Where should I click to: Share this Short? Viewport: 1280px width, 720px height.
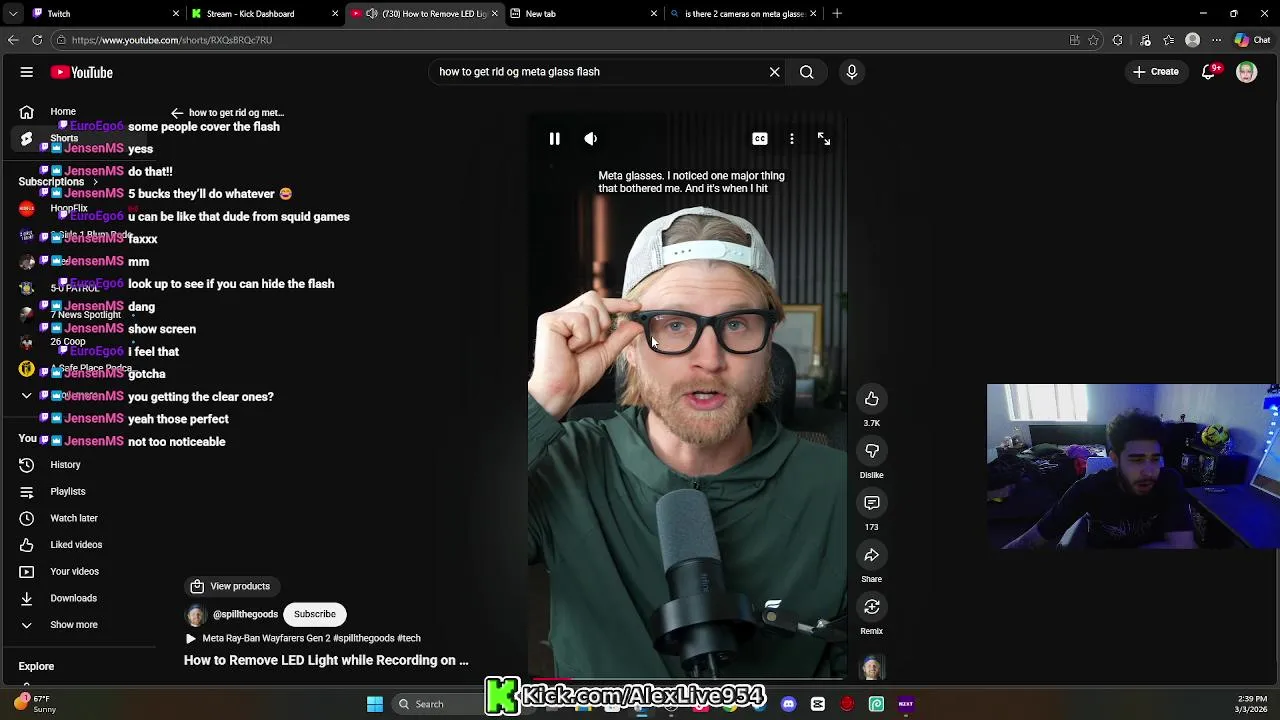872,555
